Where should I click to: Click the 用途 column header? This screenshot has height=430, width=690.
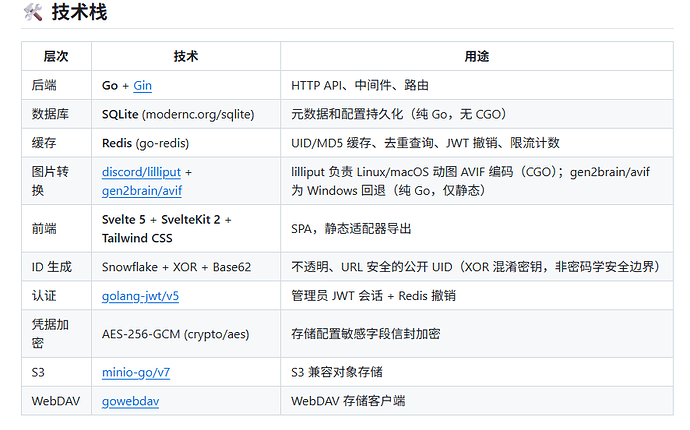tap(477, 56)
